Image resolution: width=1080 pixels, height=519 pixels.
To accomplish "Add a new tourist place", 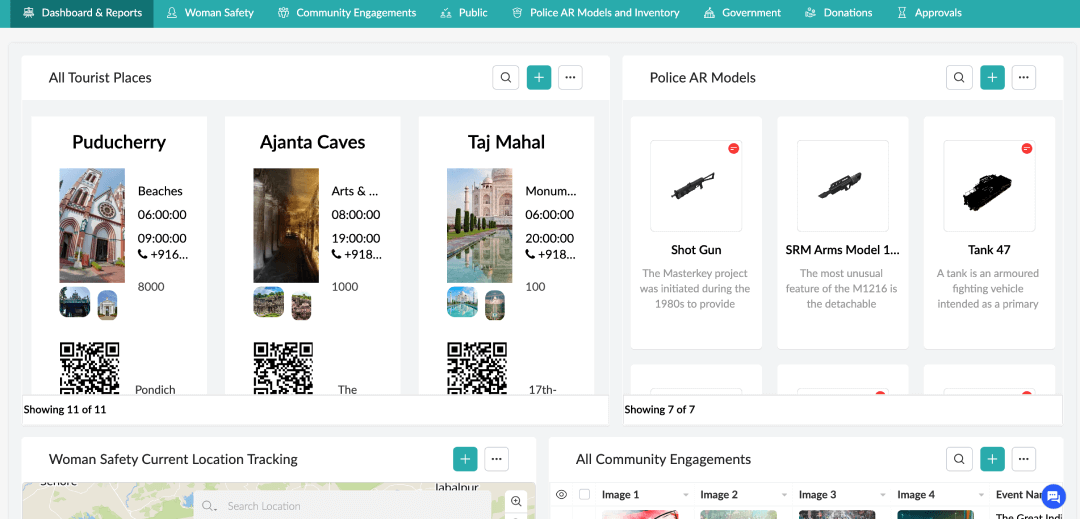I will 539,78.
